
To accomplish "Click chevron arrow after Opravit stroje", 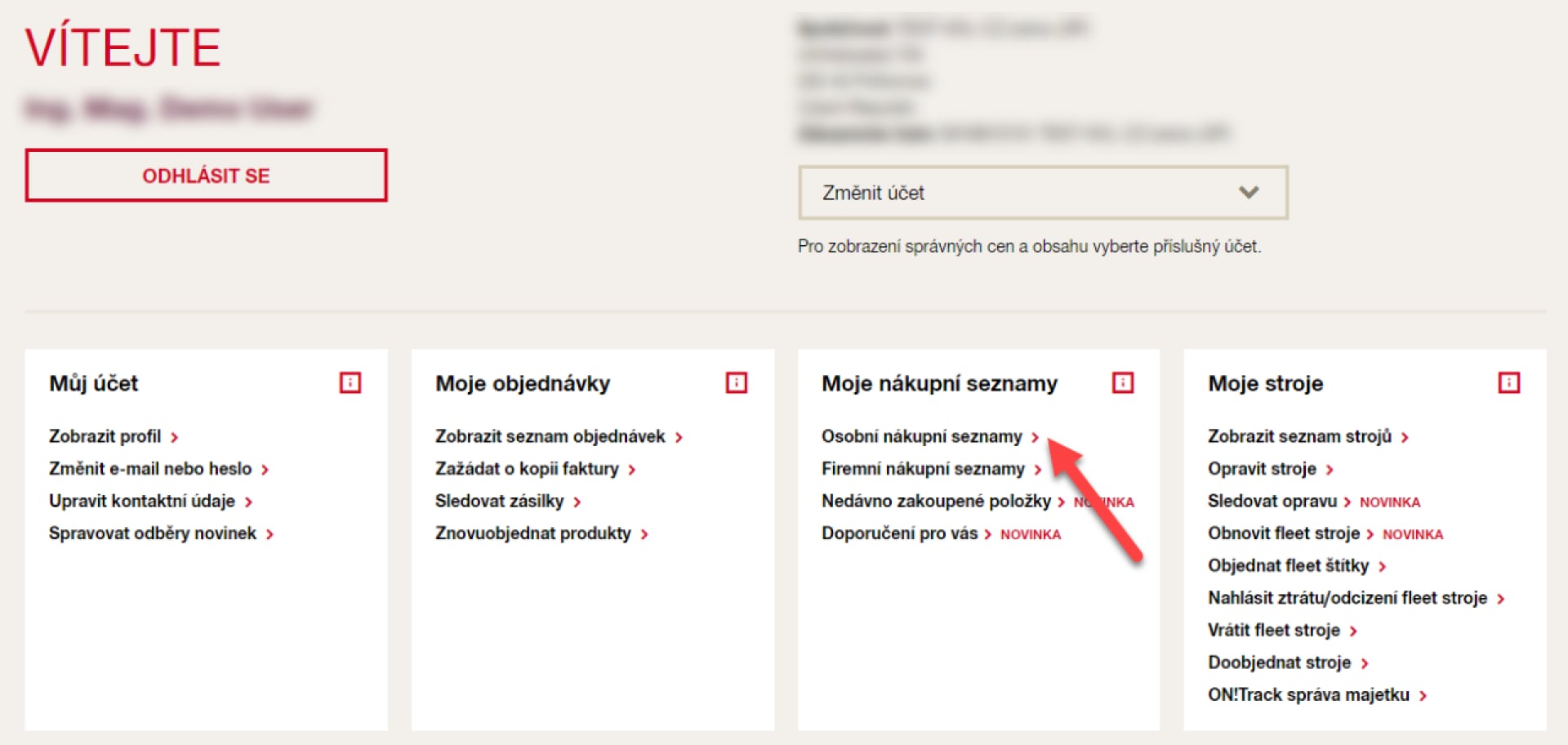I will pos(1330,470).
